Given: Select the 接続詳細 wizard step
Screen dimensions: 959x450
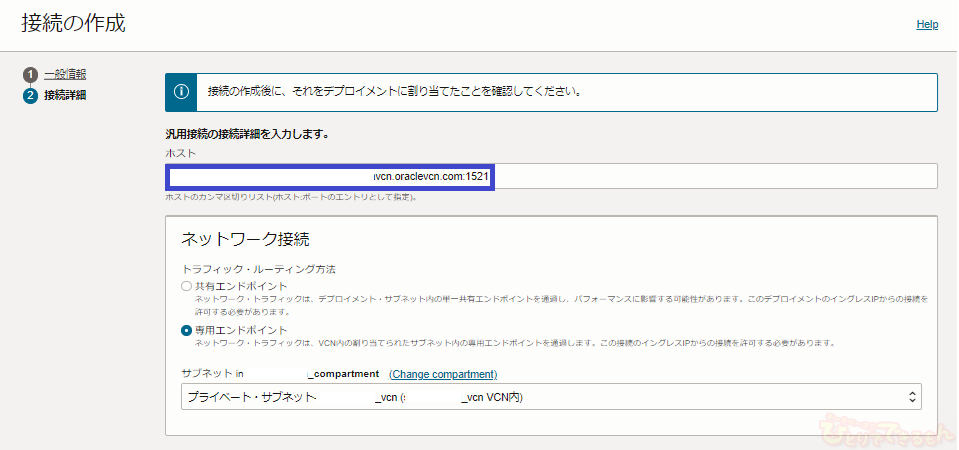Looking at the screenshot, I should (x=65, y=95).
